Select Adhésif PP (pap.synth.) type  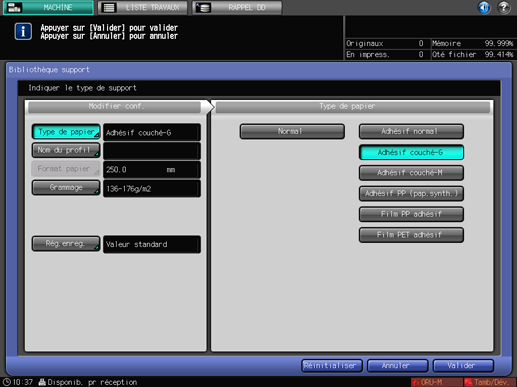pos(411,194)
